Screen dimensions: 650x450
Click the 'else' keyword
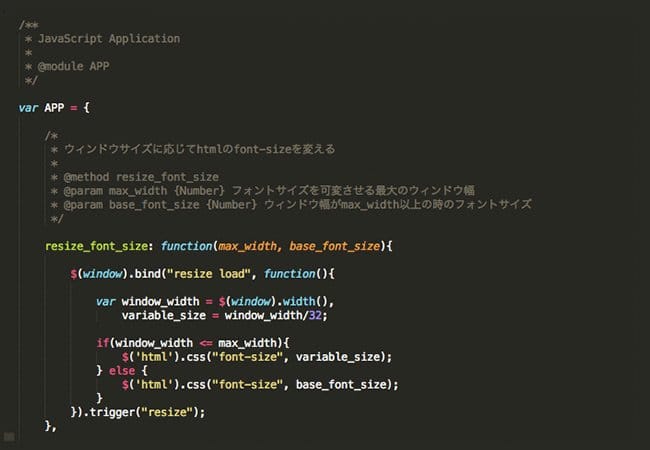[x=122, y=370]
